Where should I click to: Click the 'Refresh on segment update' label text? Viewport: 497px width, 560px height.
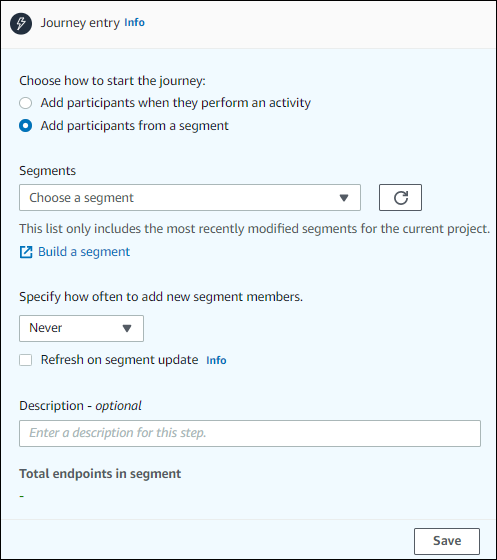point(119,360)
